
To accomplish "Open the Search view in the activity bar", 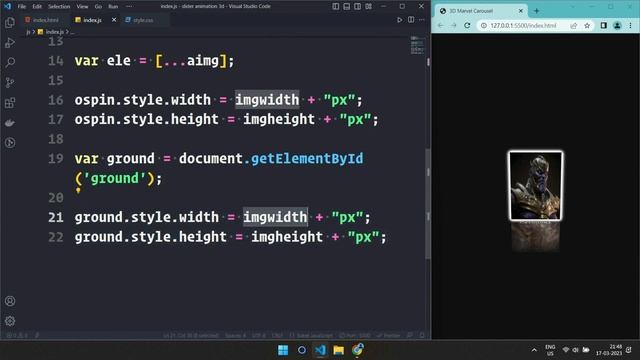I will pos(10,62).
